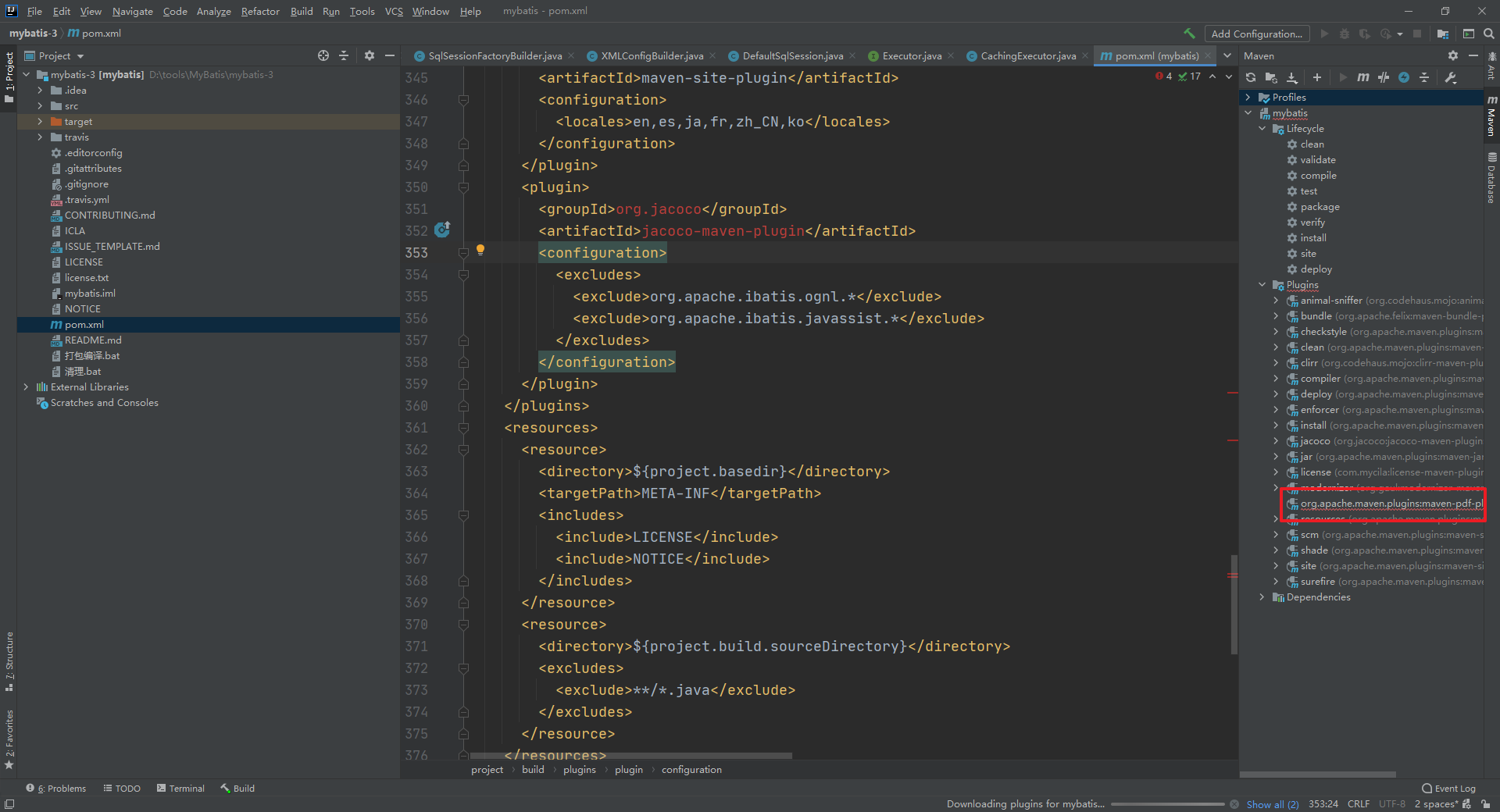1500x812 pixels.
Task: Hide the Project tool window
Action: click(x=390, y=55)
